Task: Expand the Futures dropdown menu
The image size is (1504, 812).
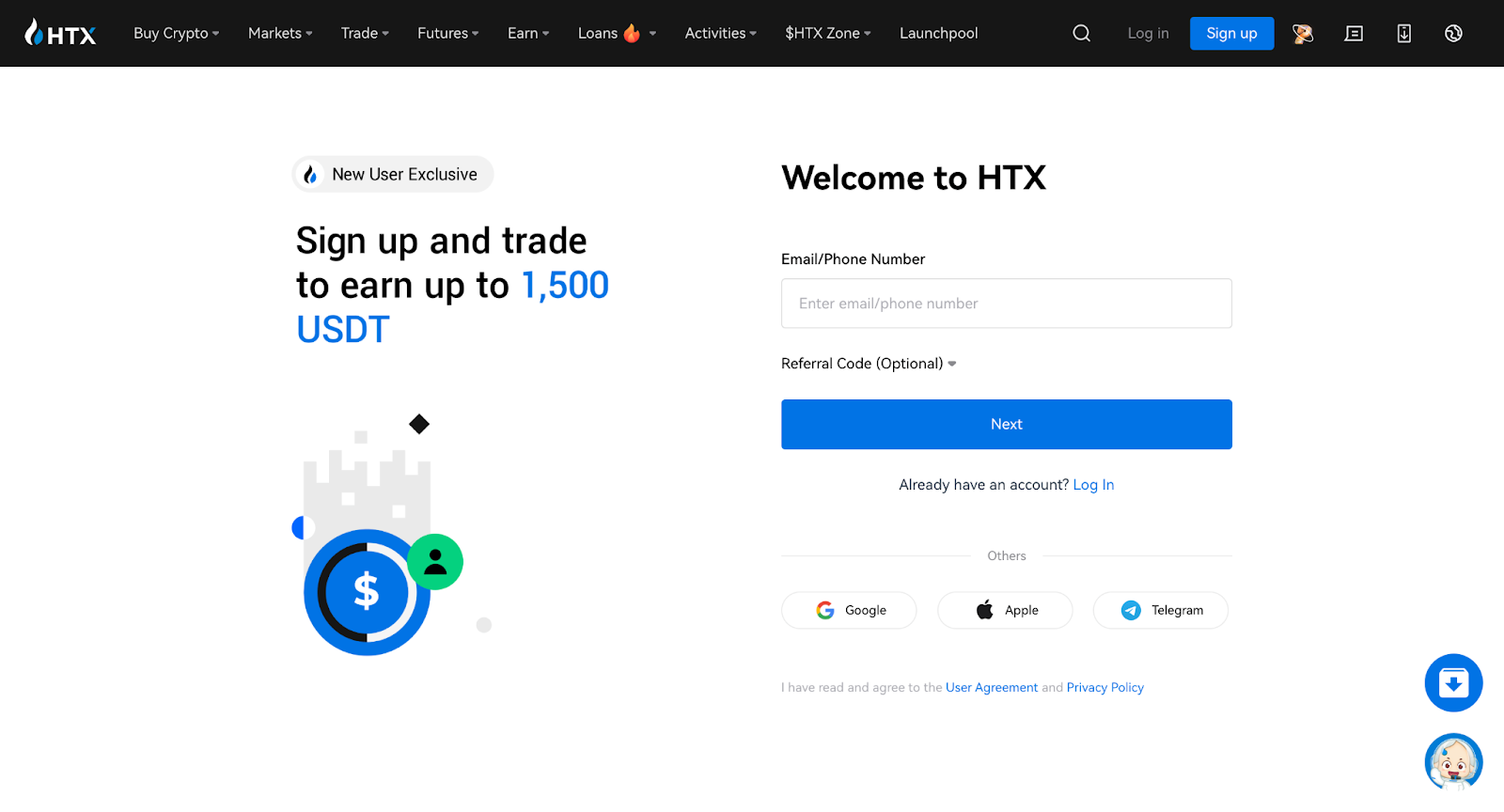Action: pyautogui.click(x=447, y=34)
